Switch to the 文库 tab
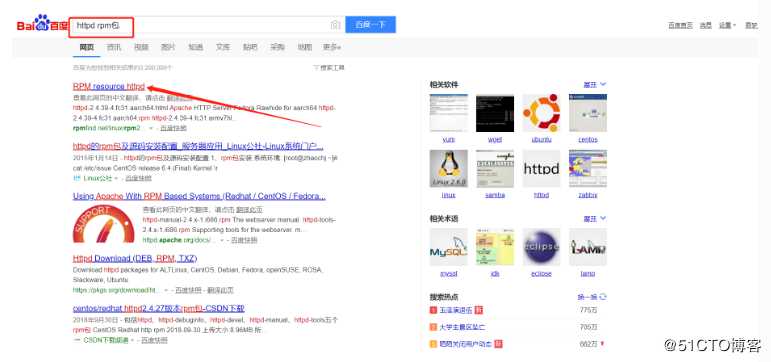The image size is (771, 362). pyautogui.click(x=223, y=47)
